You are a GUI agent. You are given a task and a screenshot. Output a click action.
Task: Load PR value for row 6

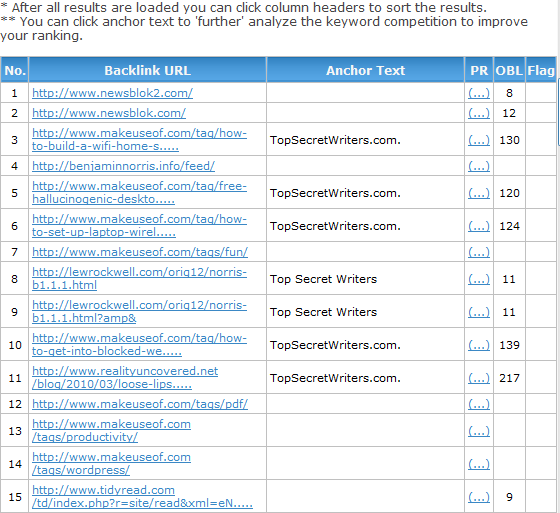point(479,226)
